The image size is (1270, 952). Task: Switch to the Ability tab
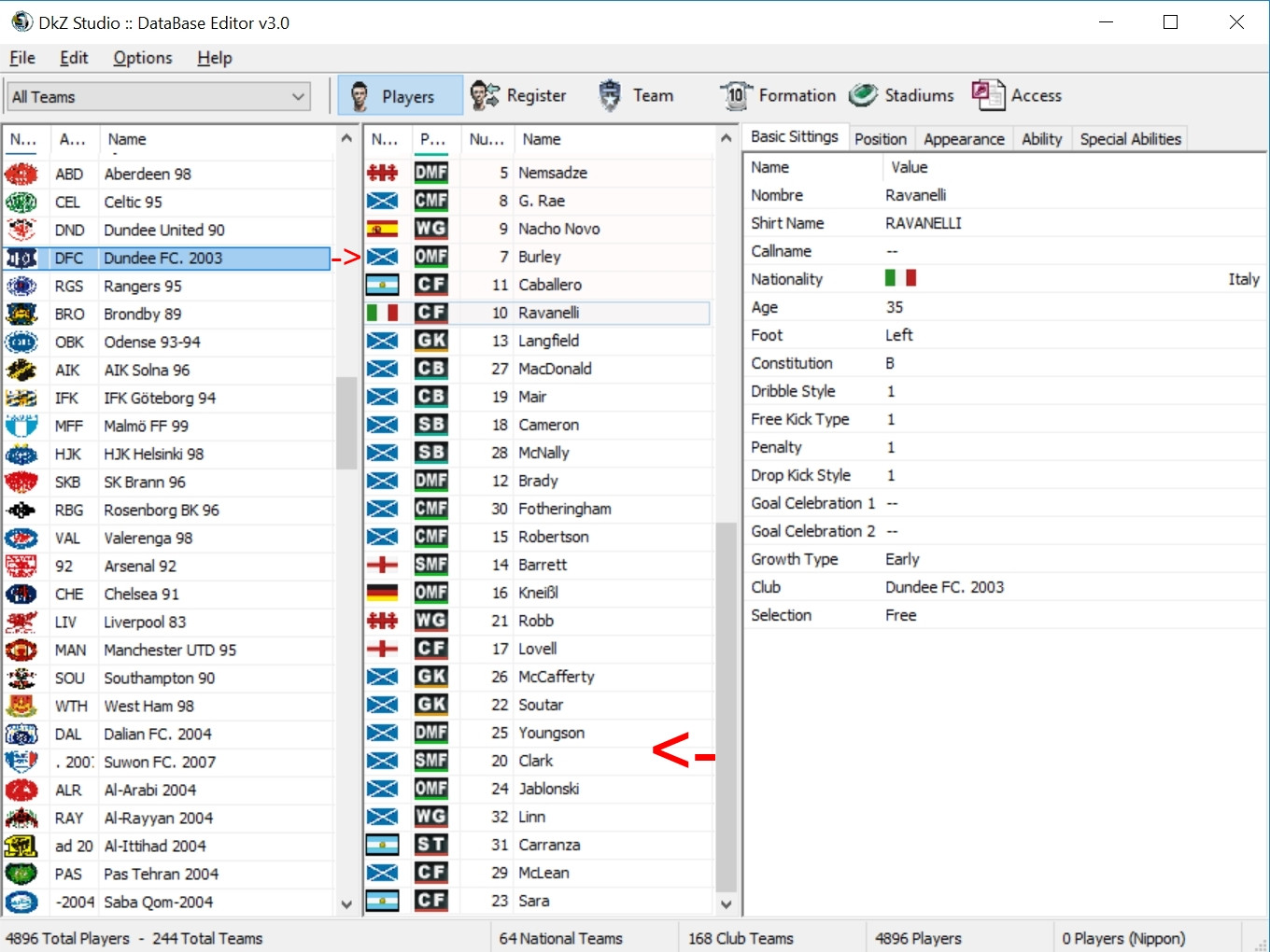(1041, 139)
